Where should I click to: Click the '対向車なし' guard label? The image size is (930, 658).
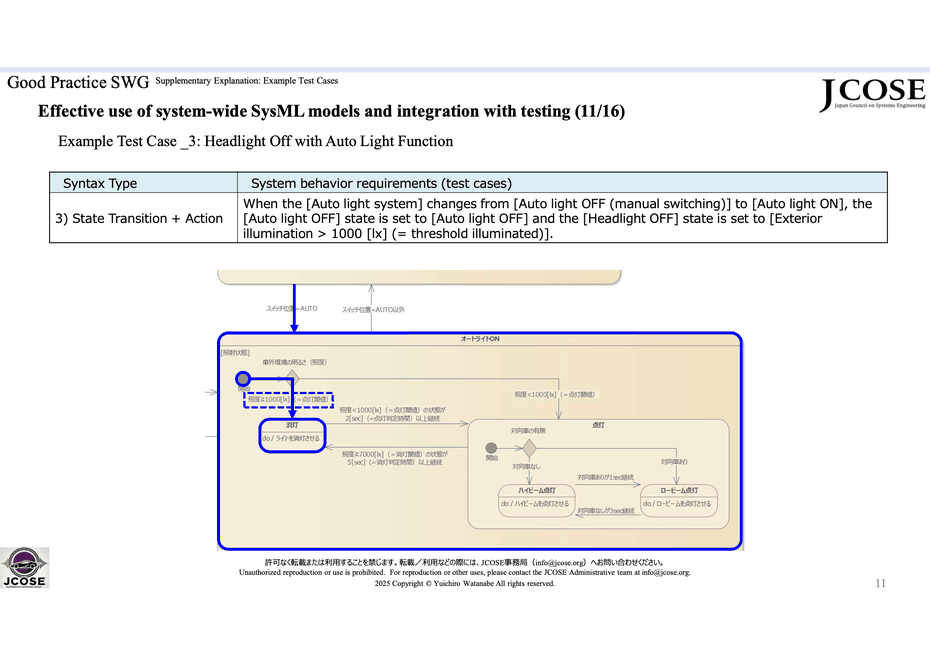coord(527,466)
